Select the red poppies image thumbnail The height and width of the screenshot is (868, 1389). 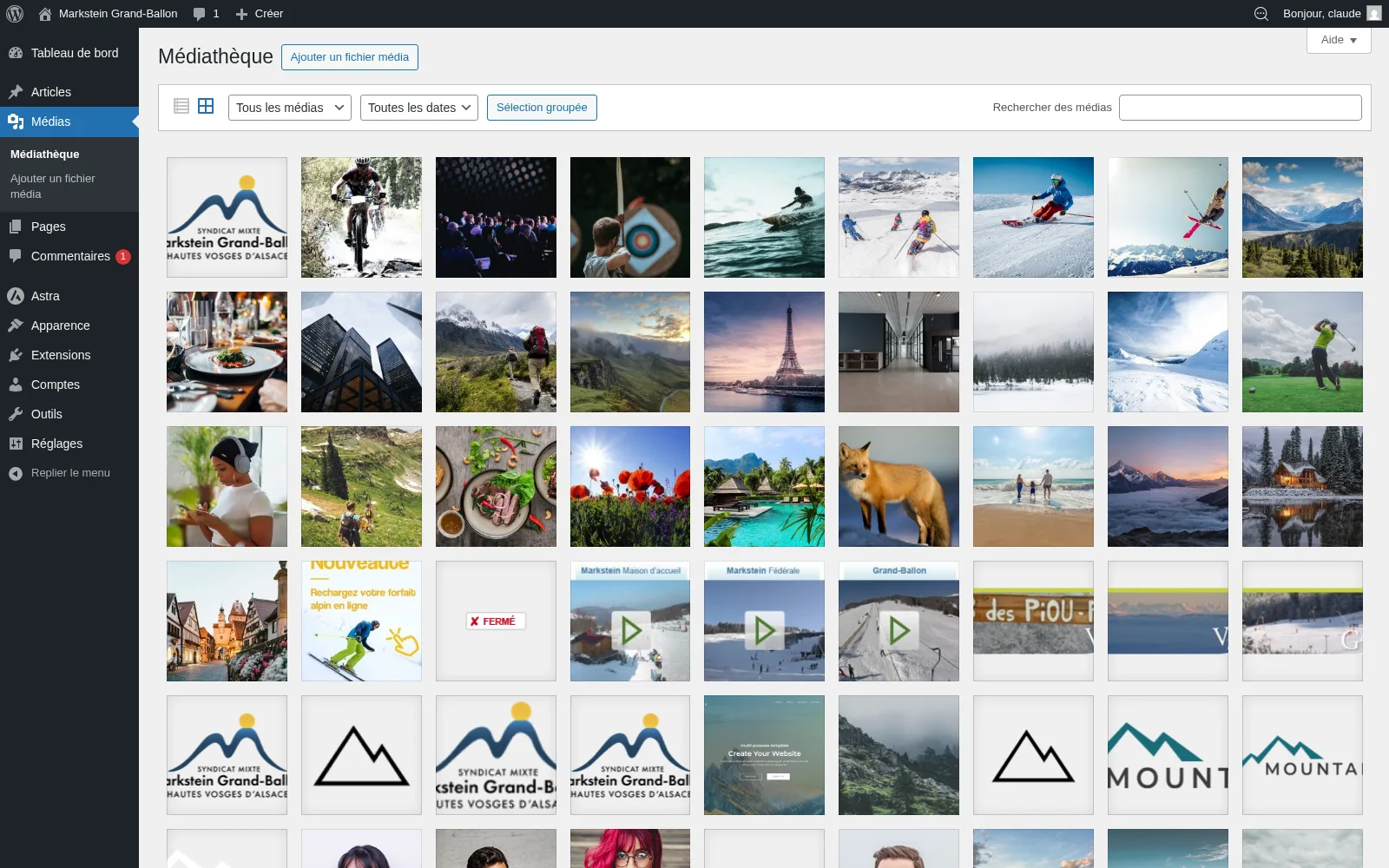coord(630,486)
